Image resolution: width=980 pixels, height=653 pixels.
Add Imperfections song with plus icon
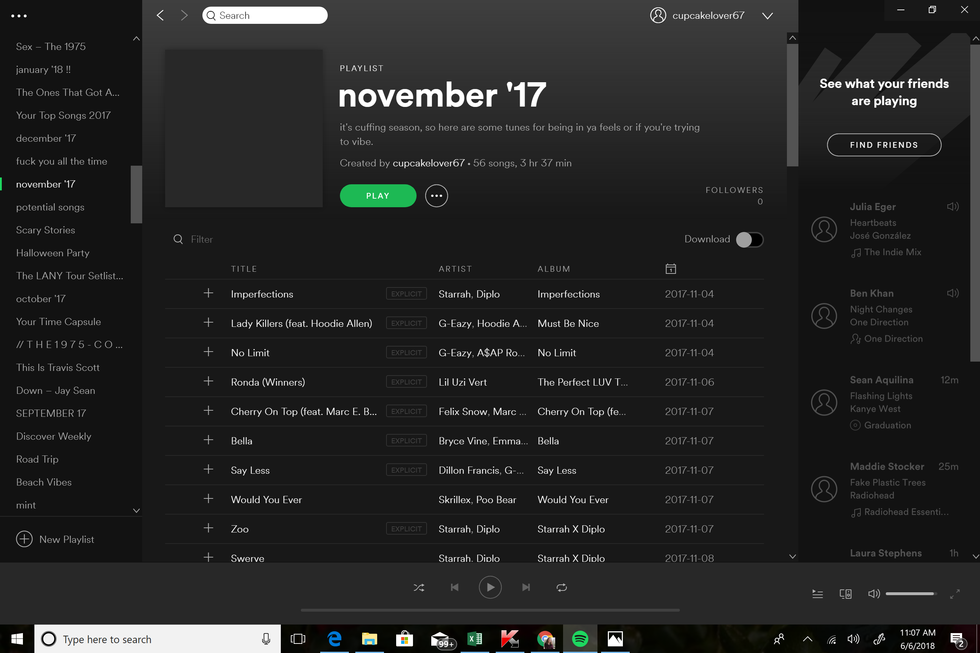click(x=208, y=293)
